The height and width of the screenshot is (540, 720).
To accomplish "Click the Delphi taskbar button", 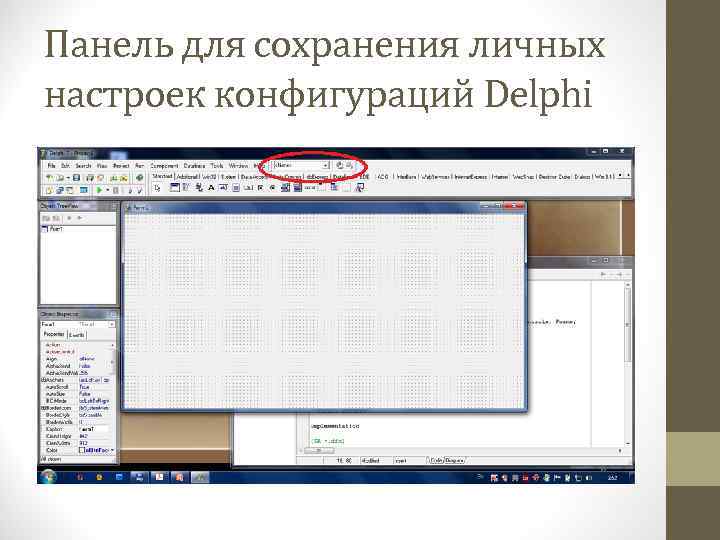I will [200, 477].
